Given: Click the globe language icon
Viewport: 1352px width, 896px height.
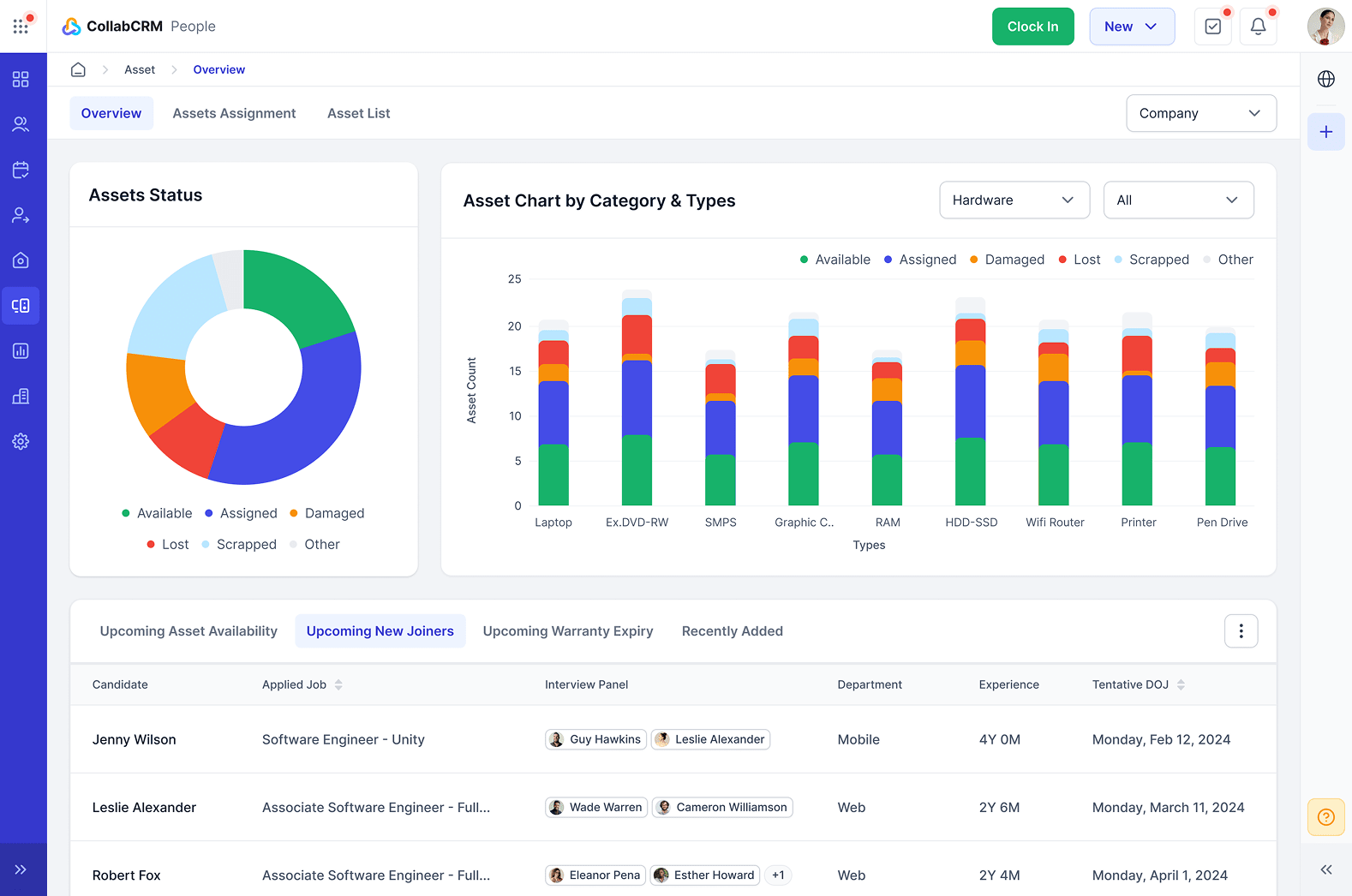Looking at the screenshot, I should 1325,79.
